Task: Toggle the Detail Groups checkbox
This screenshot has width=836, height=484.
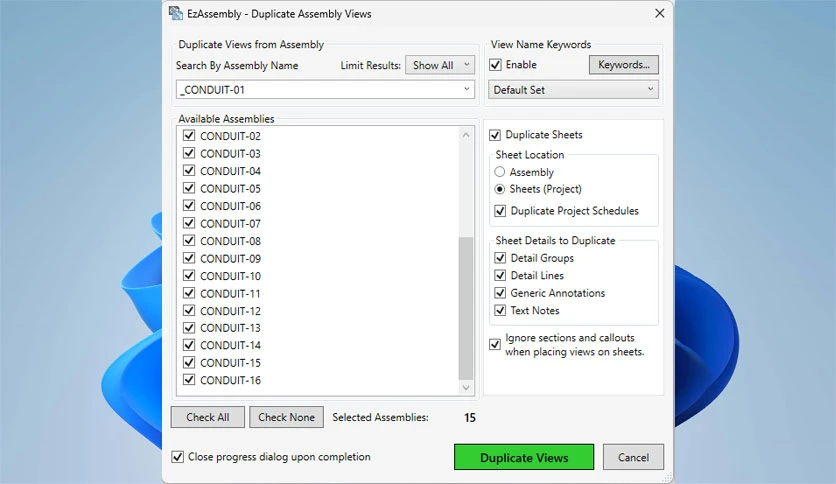Action: (500, 258)
